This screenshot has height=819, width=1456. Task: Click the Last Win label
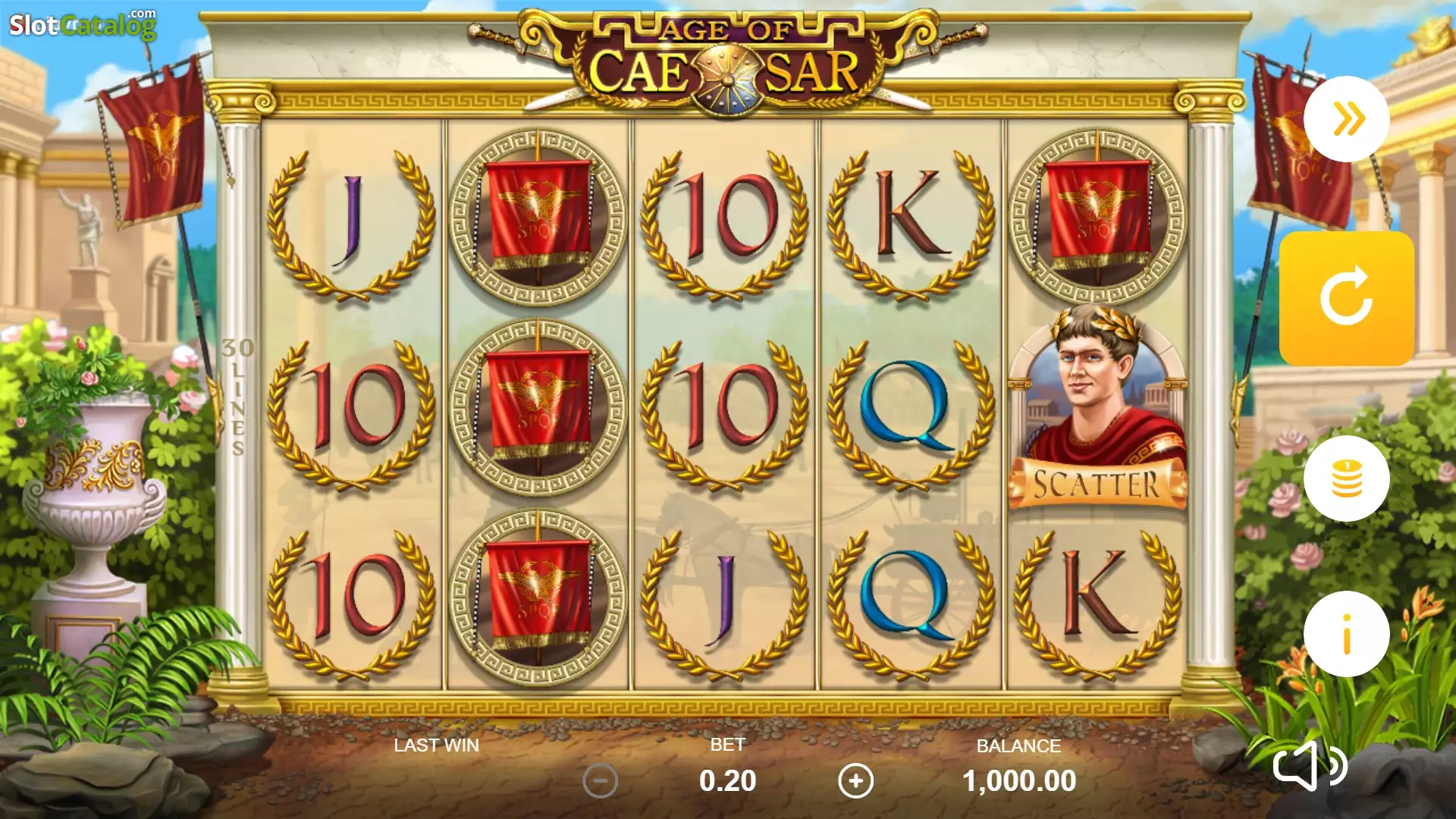point(436,745)
